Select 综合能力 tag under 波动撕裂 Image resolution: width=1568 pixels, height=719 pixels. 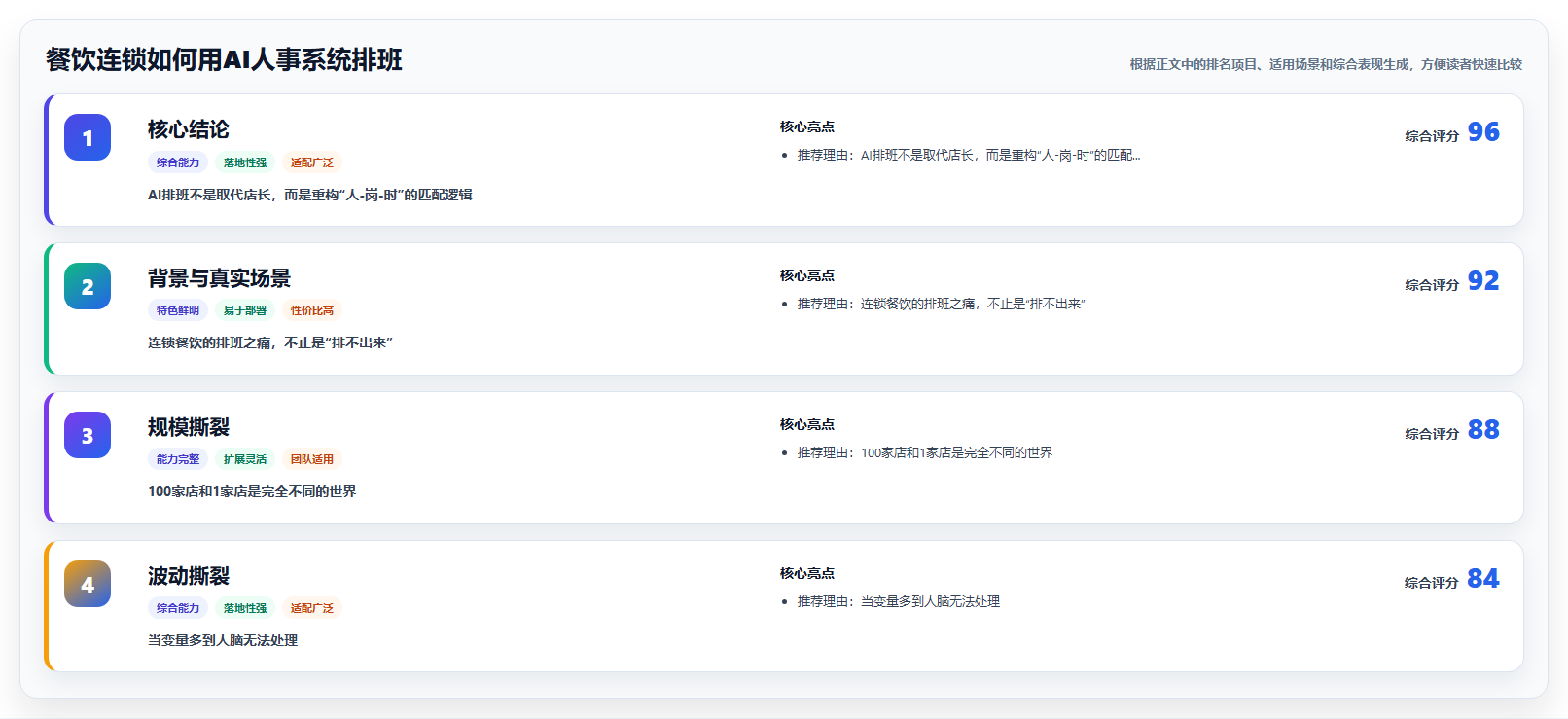[x=178, y=608]
